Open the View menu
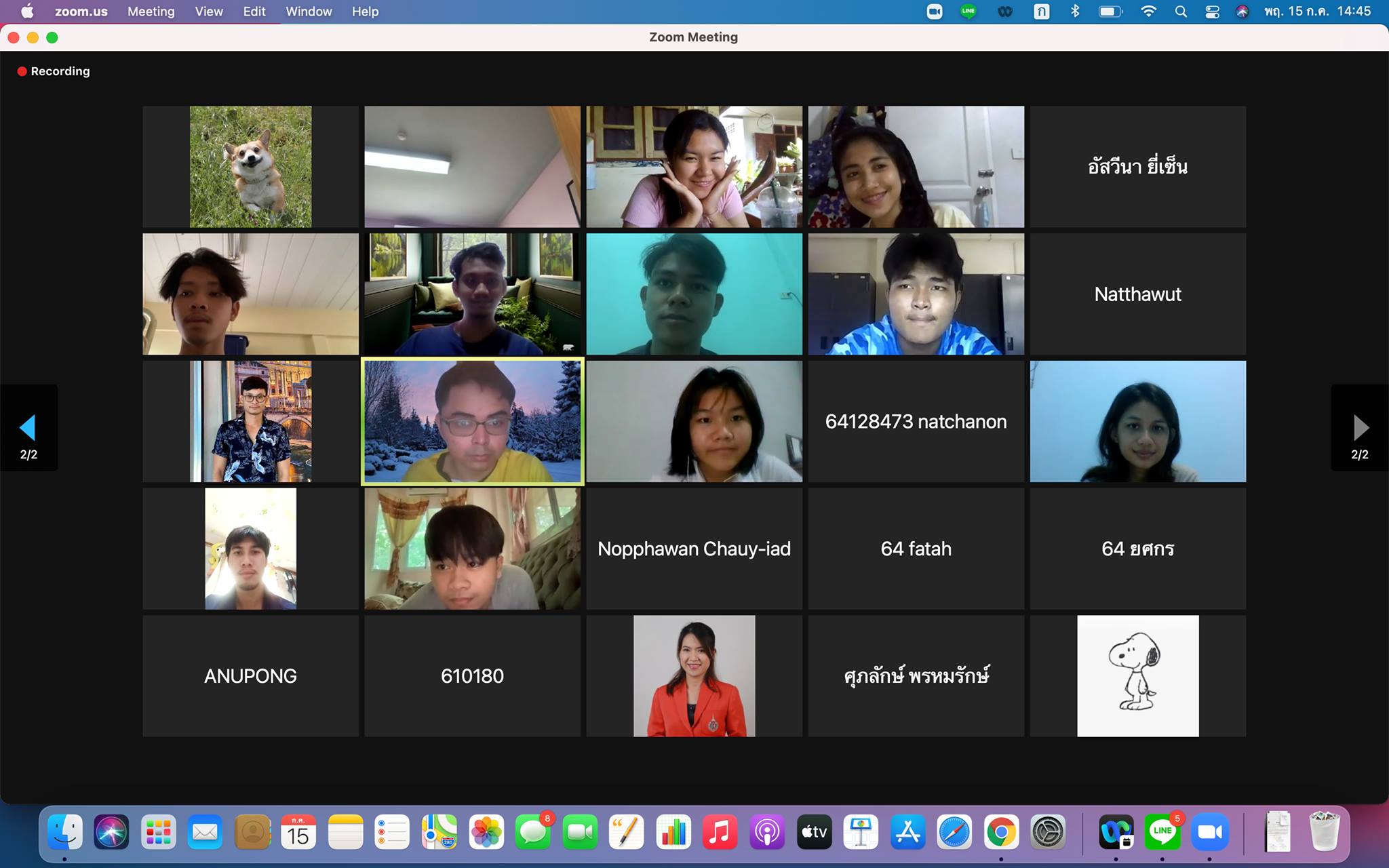This screenshot has height=868, width=1389. 208,12
